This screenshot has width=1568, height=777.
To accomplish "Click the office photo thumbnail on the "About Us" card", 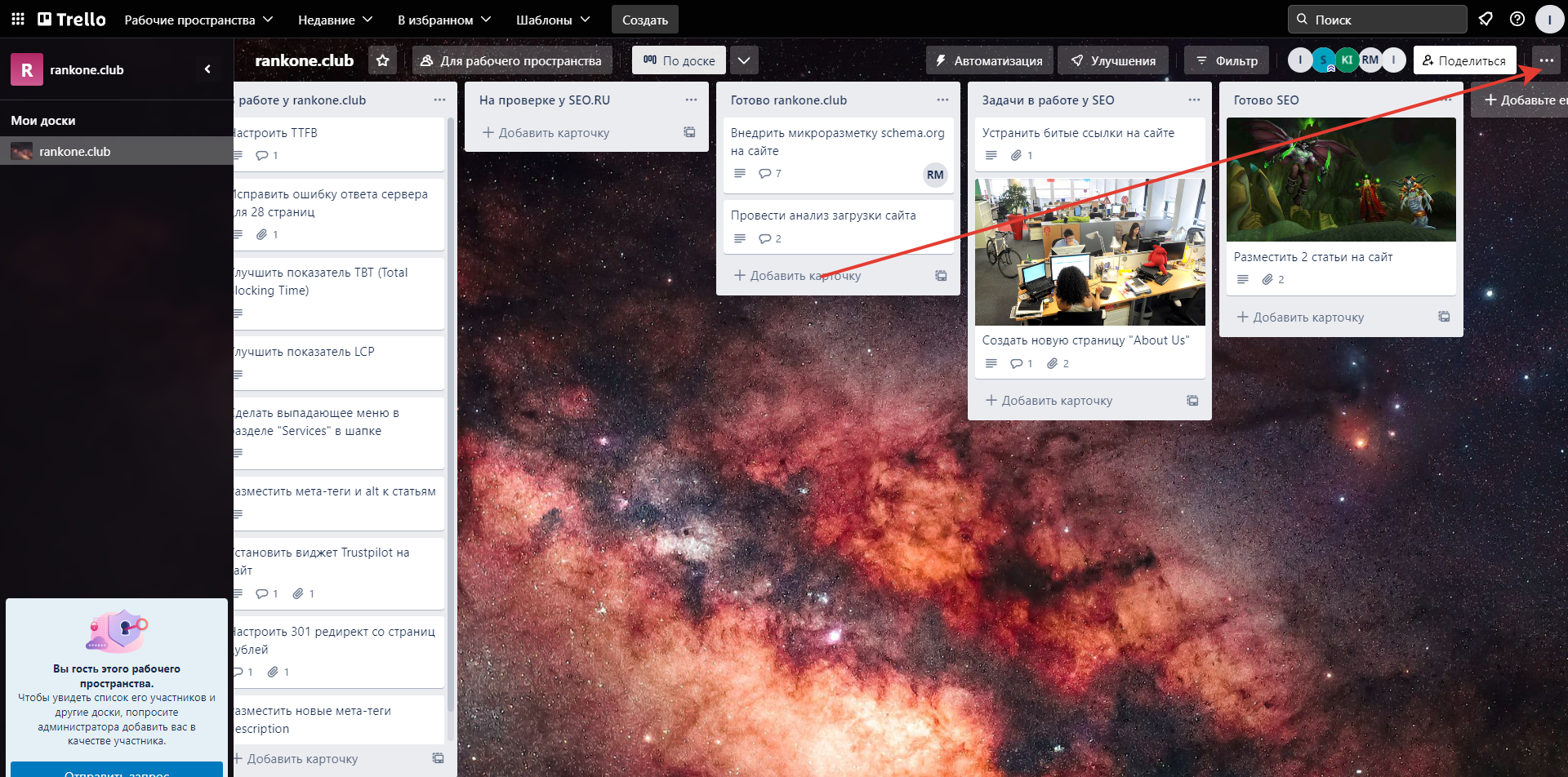I will click(1089, 252).
